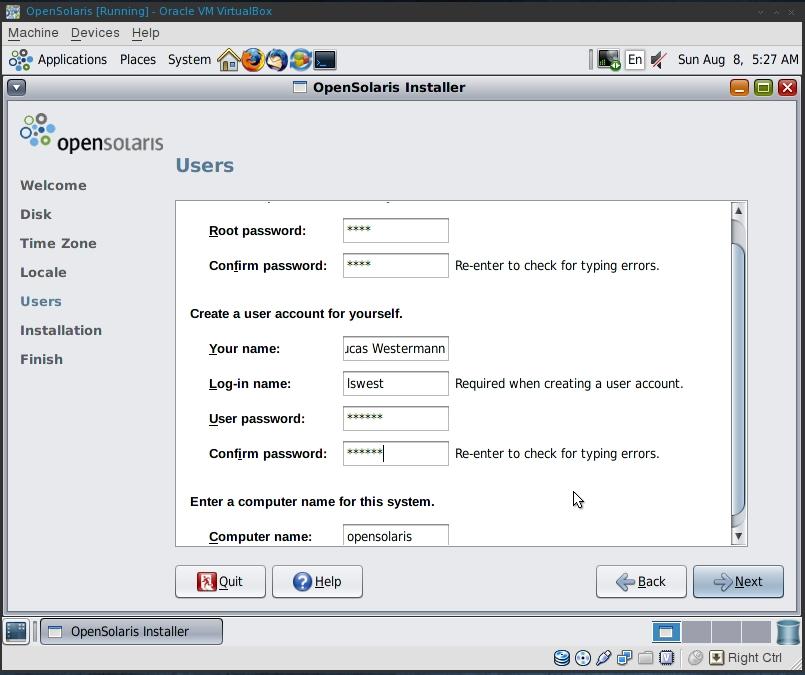Image resolution: width=805 pixels, height=675 pixels.
Task: Open the Applications menu
Action: 72,60
